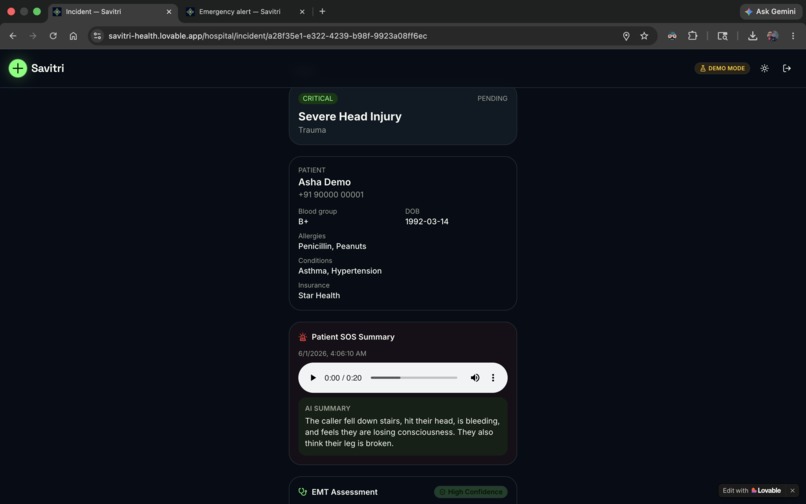Viewport: 806px width, 504px height.
Task: Click the Ask Gemini button
Action: tap(771, 11)
